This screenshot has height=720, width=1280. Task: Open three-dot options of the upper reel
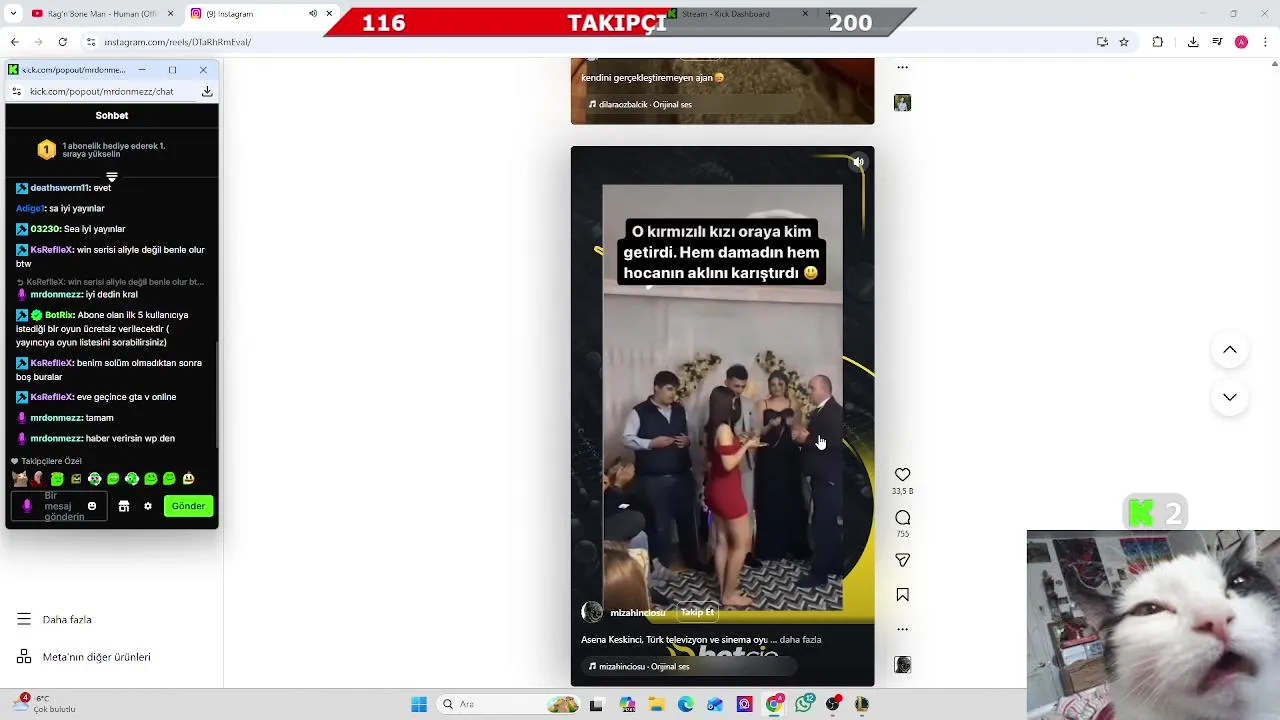[x=902, y=68]
